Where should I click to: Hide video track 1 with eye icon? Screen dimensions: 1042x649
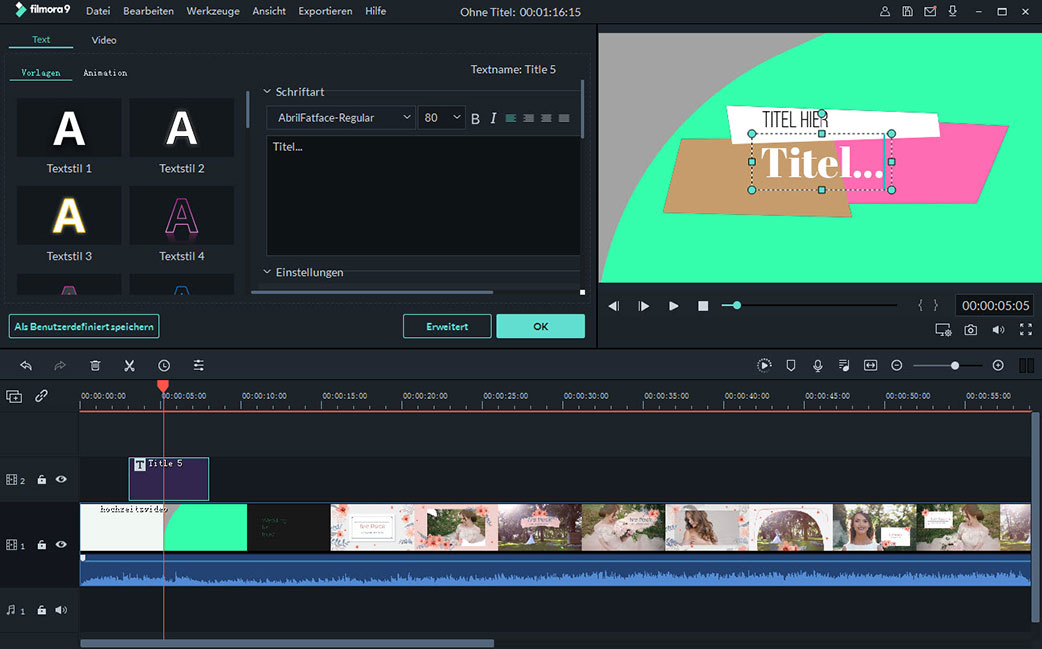click(61, 544)
